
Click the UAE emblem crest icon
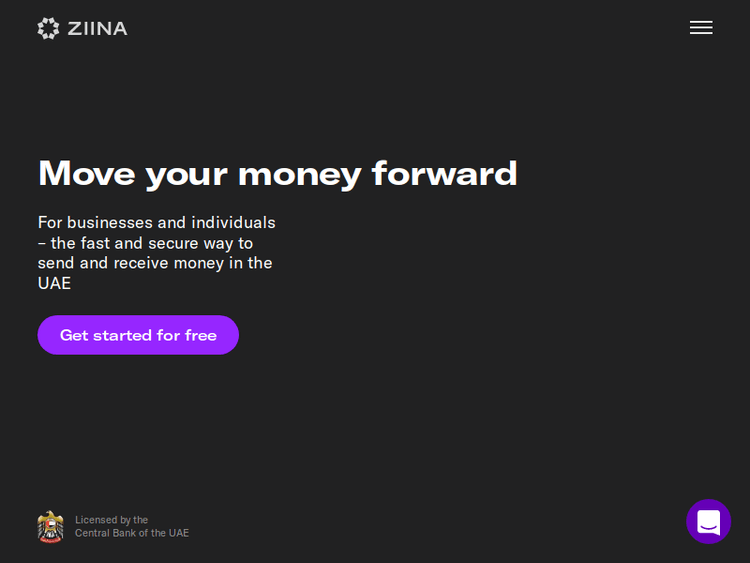(50, 526)
